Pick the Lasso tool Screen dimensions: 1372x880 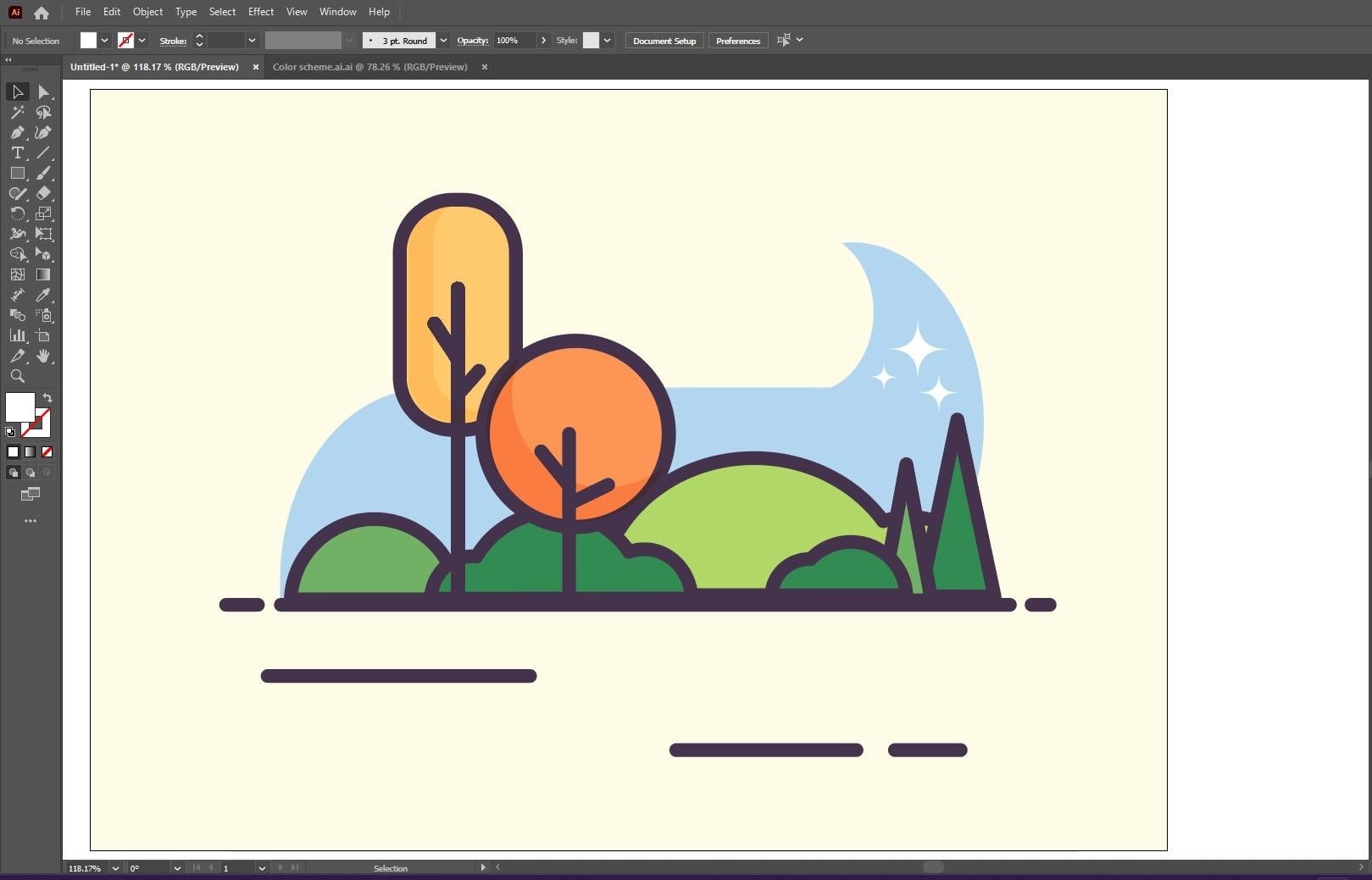click(x=43, y=112)
